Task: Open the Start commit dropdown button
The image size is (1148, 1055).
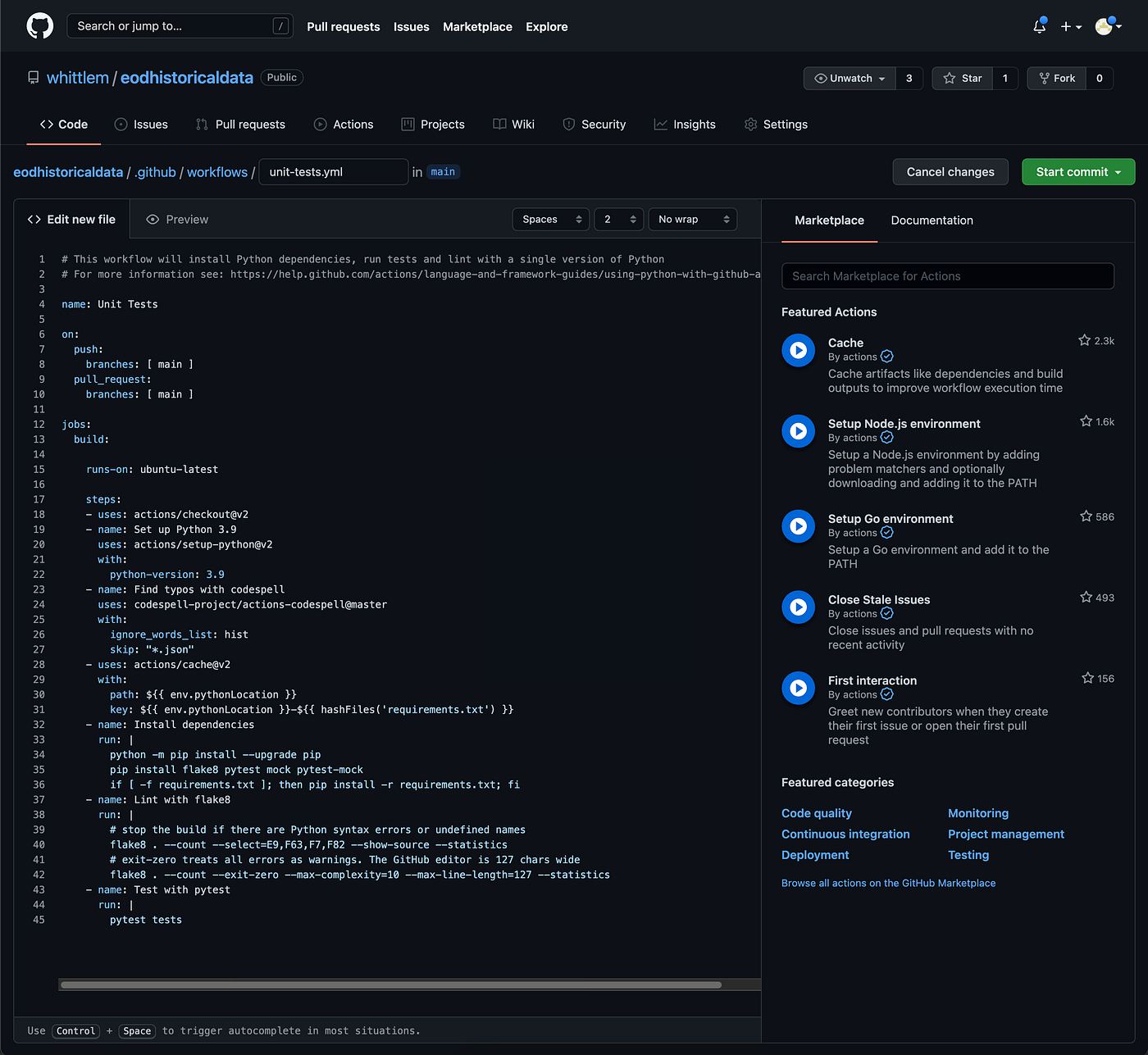Action: tap(1078, 172)
